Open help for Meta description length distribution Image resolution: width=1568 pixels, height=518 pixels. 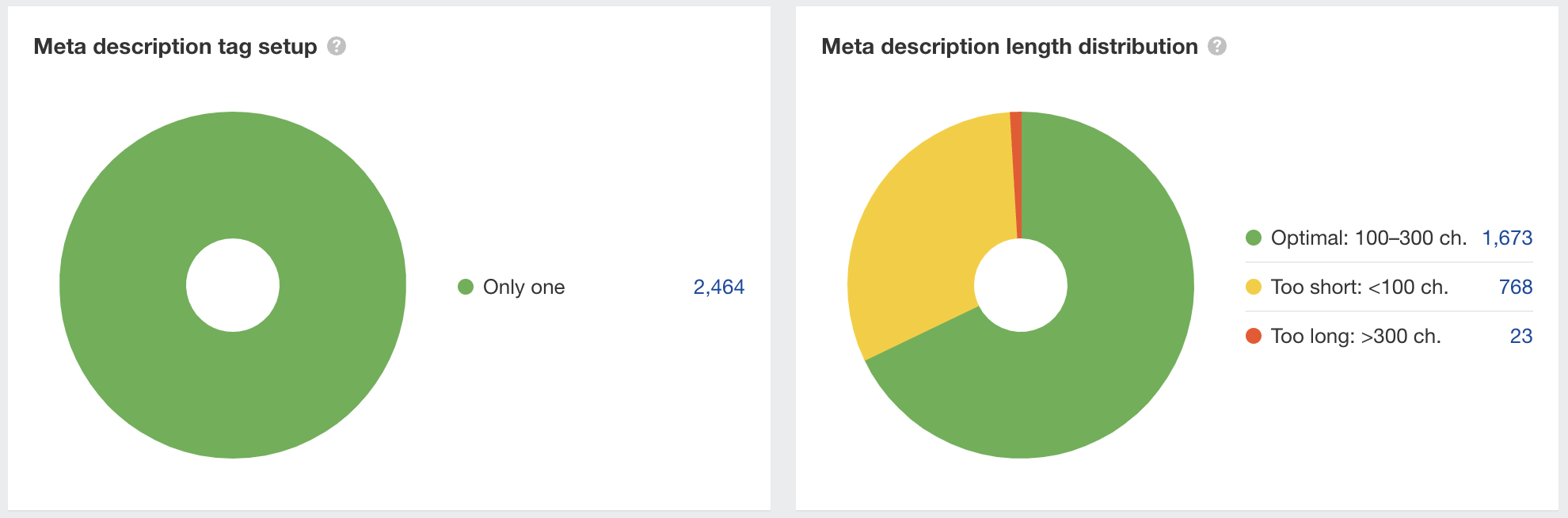click(1217, 46)
